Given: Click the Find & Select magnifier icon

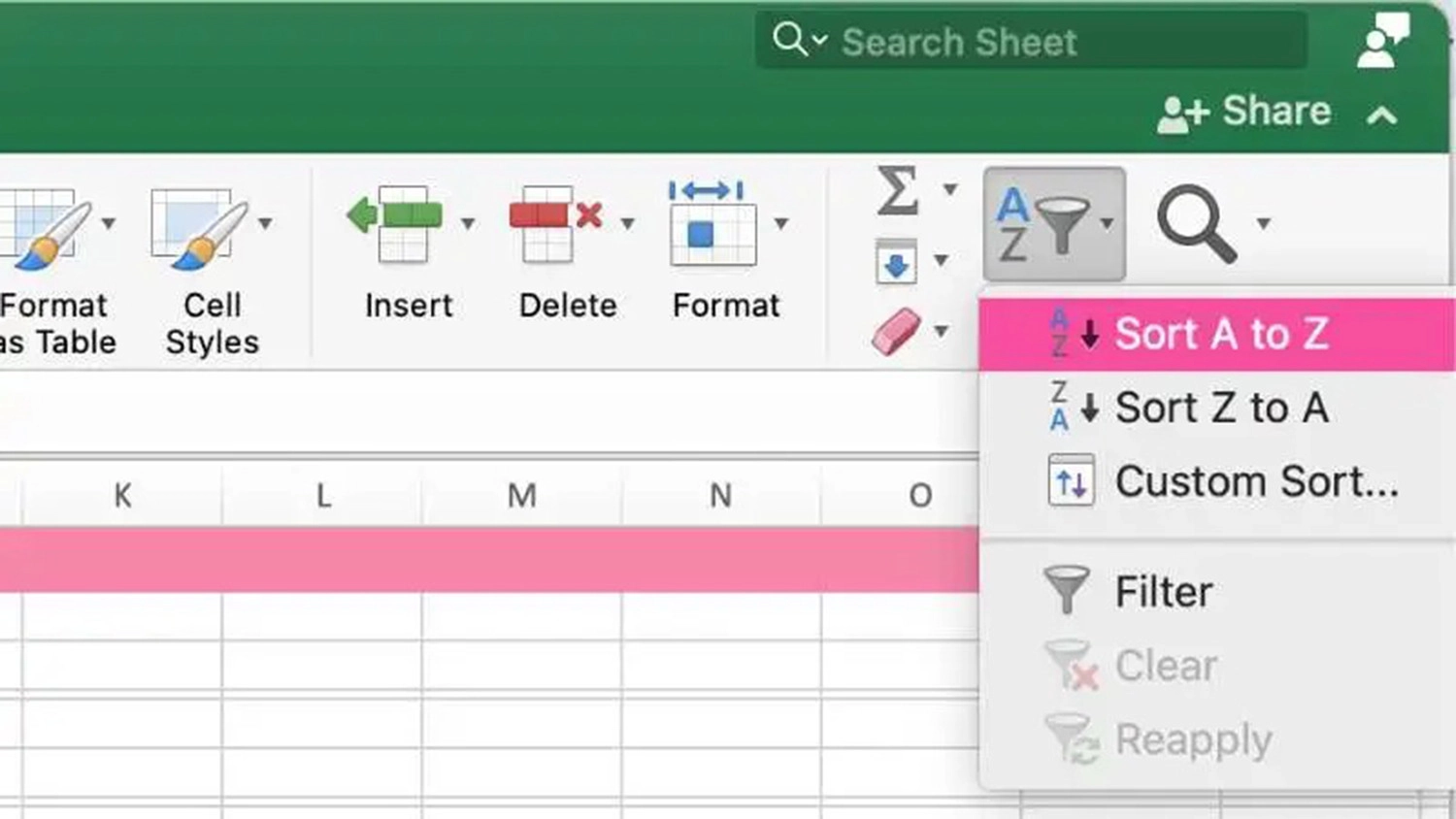Looking at the screenshot, I should 1197,224.
